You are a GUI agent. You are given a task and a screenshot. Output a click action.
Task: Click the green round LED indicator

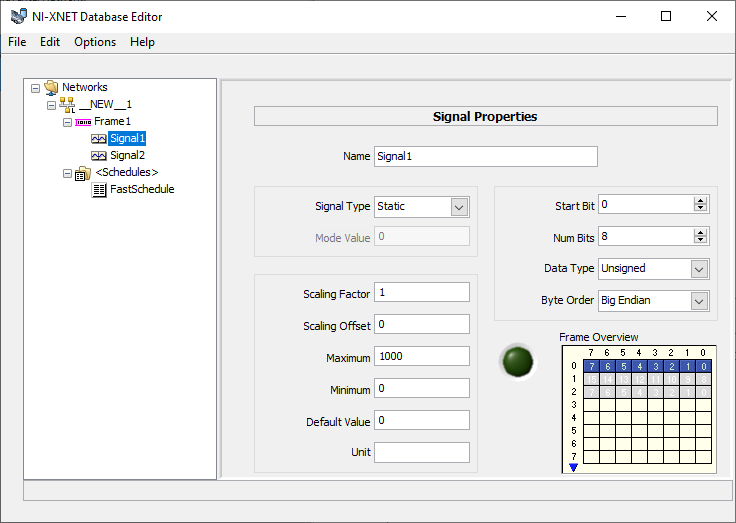(x=518, y=362)
